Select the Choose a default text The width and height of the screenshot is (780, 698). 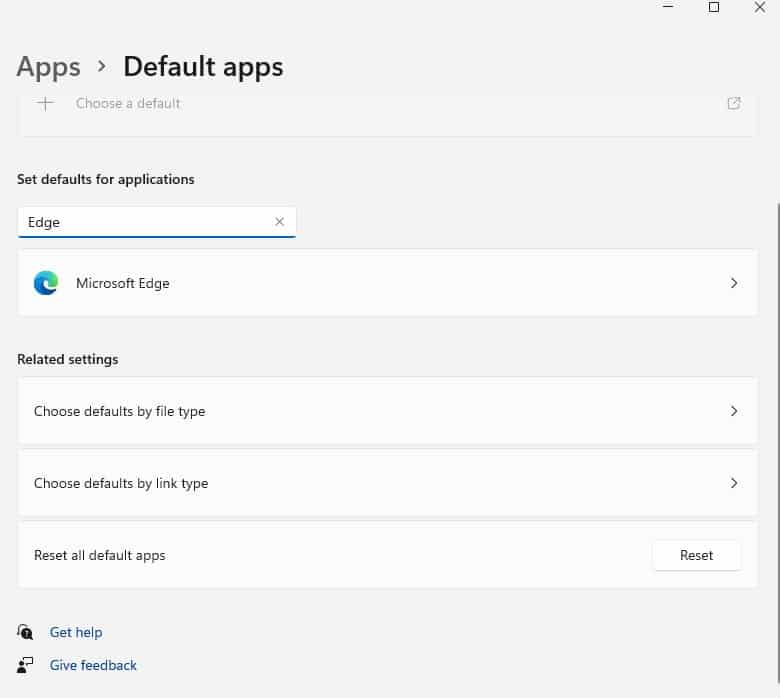128,103
